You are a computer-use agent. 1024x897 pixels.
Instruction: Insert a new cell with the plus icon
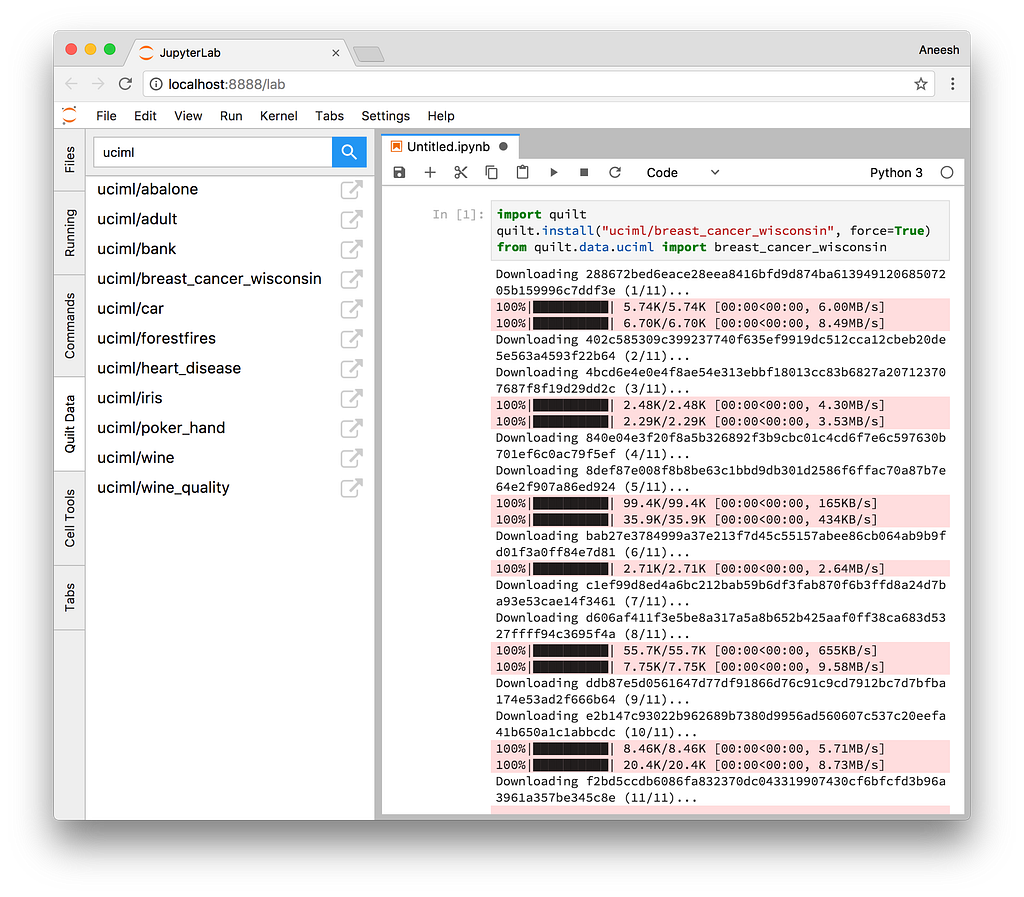pos(430,172)
